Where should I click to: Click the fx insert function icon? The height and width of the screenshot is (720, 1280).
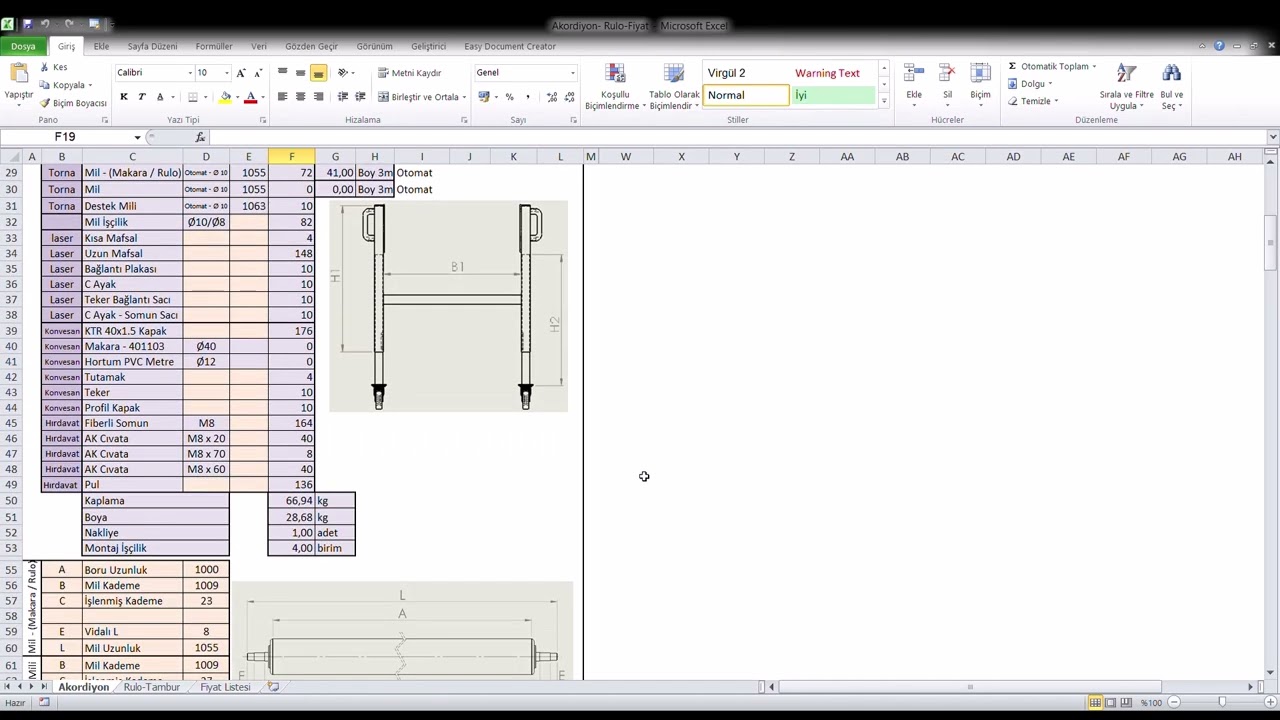(200, 137)
